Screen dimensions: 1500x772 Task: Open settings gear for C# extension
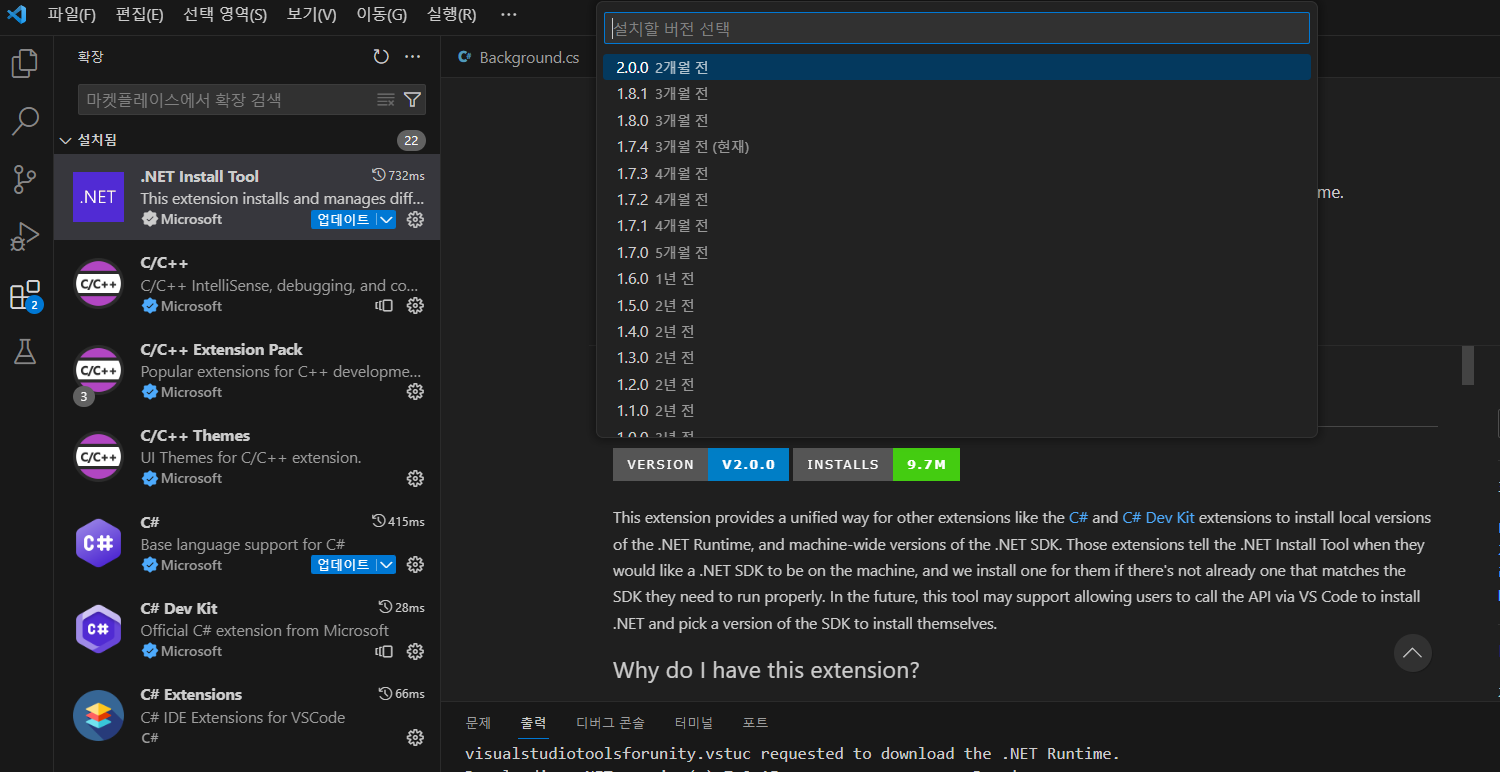[416, 565]
